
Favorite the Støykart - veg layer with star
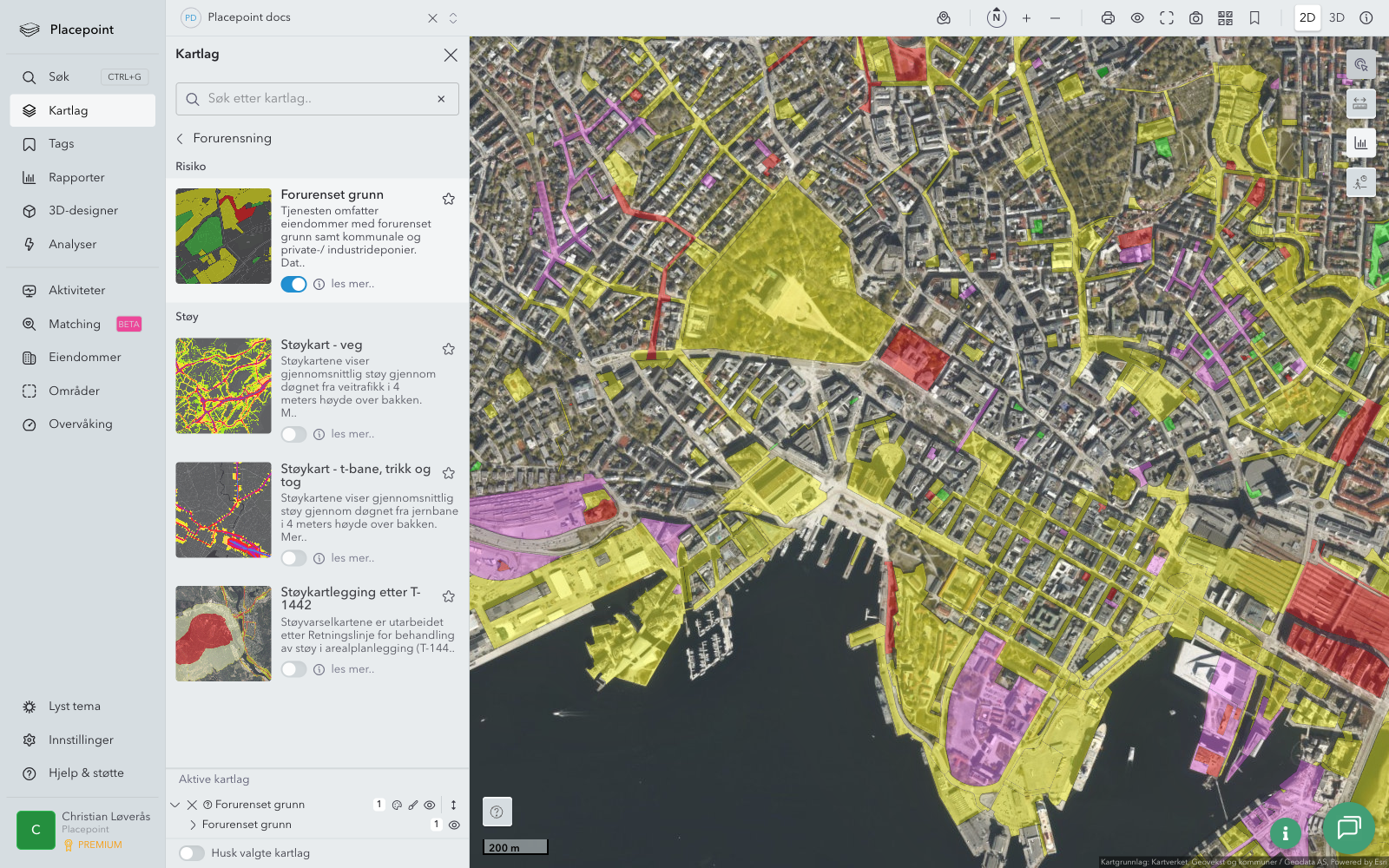(449, 349)
